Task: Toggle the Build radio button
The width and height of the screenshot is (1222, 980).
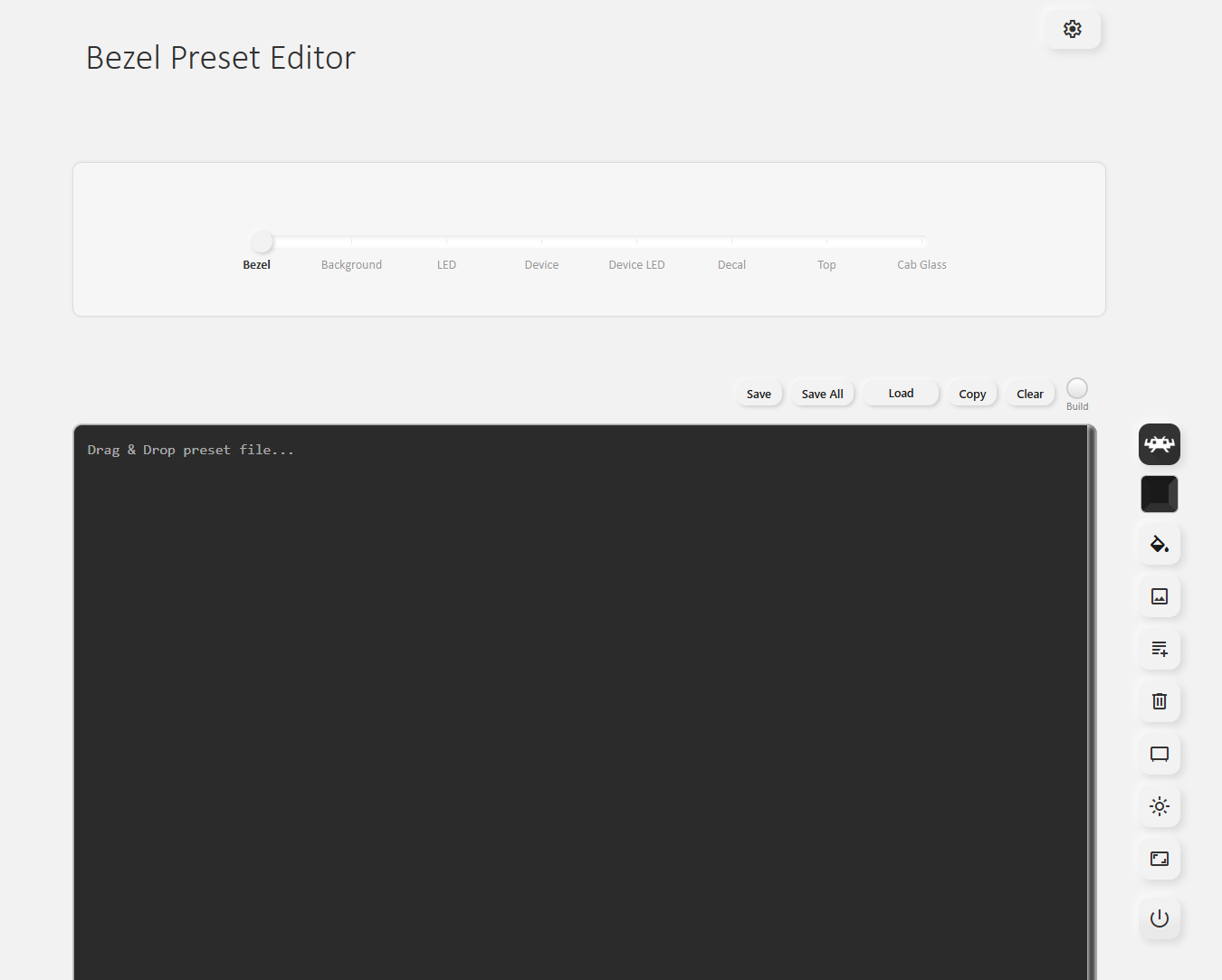Action: (1076, 388)
